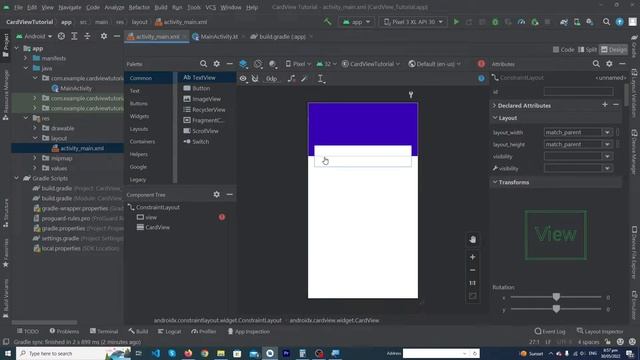Screen dimensions: 640x360
Task: Open the Event Log
Action: point(550,331)
